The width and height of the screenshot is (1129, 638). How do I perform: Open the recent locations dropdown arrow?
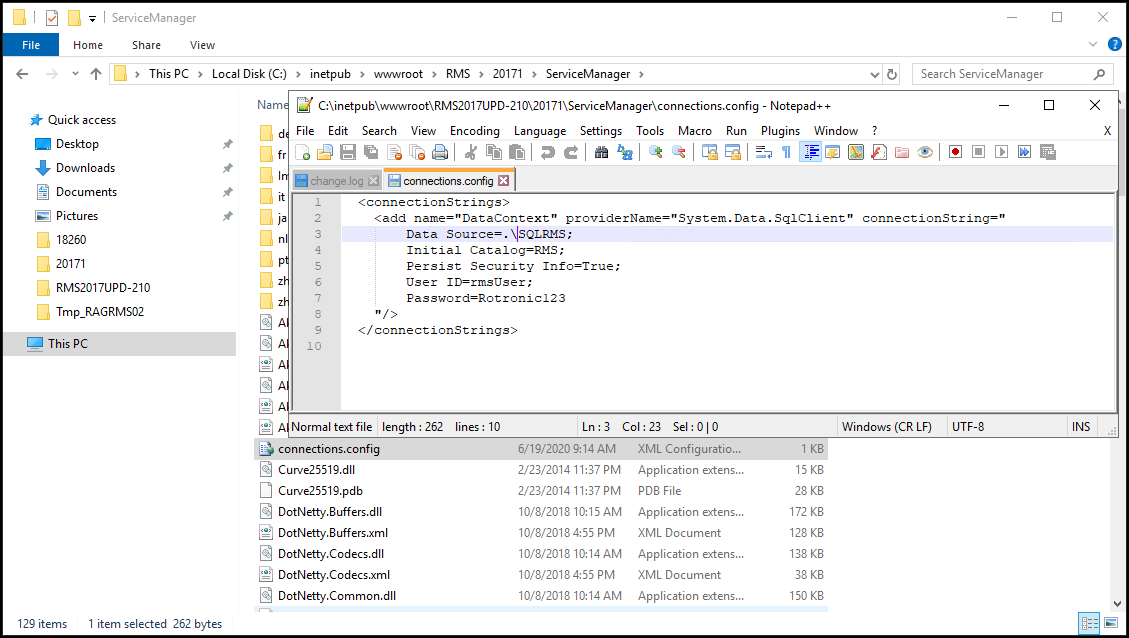pos(75,74)
